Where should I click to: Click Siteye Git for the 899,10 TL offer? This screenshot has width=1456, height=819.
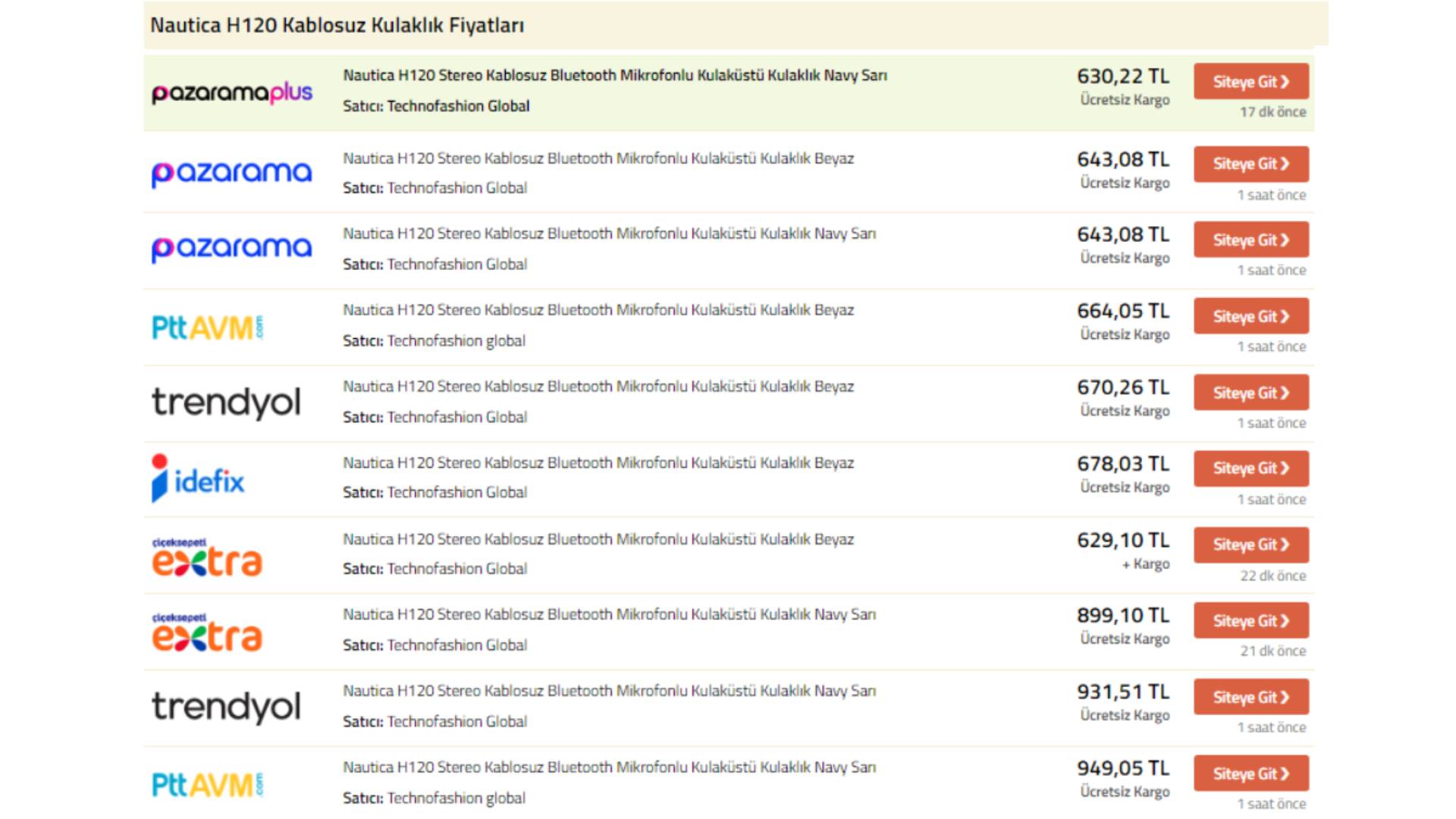[1251, 620]
